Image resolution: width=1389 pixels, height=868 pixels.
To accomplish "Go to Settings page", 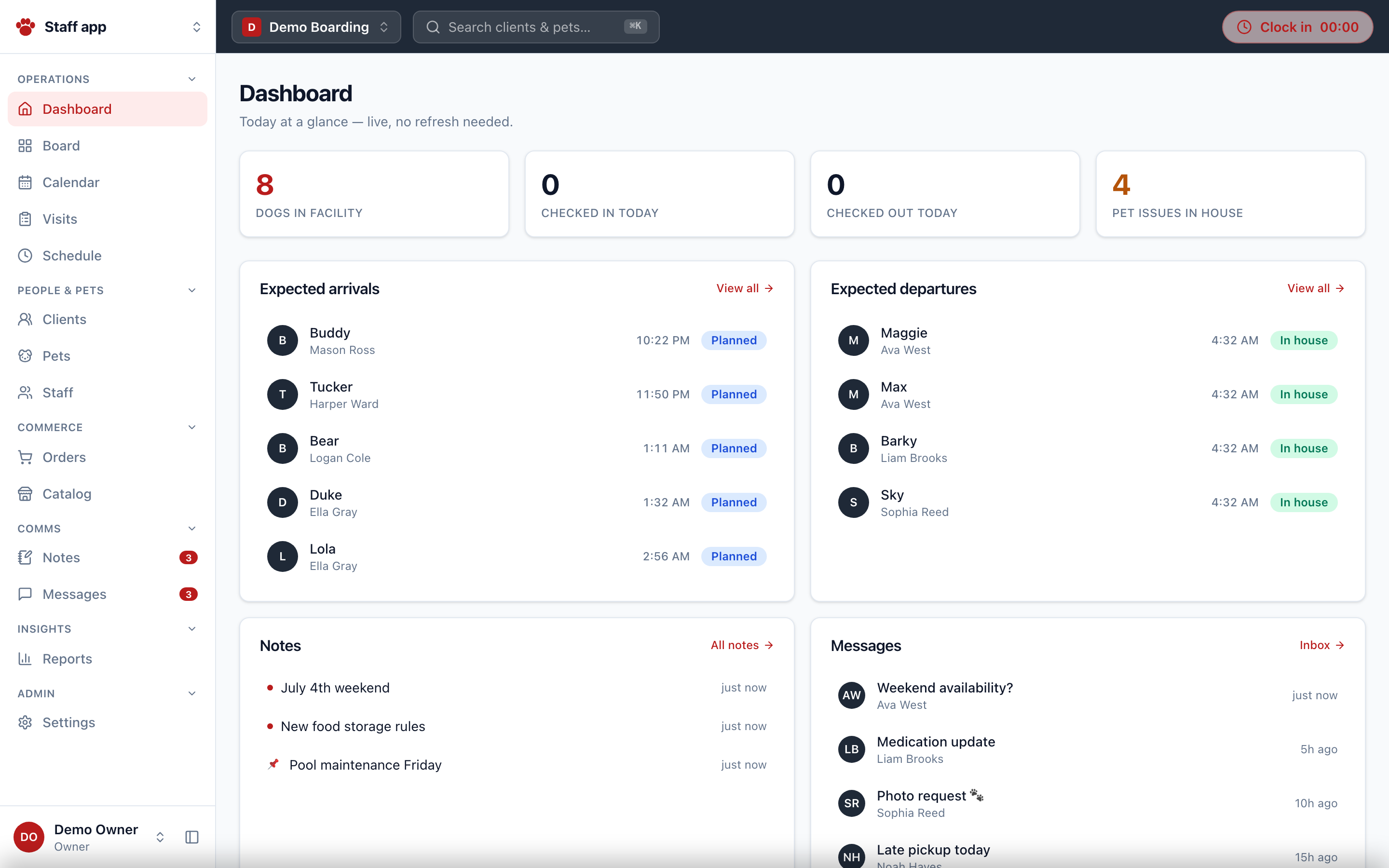I will pyautogui.click(x=108, y=723).
